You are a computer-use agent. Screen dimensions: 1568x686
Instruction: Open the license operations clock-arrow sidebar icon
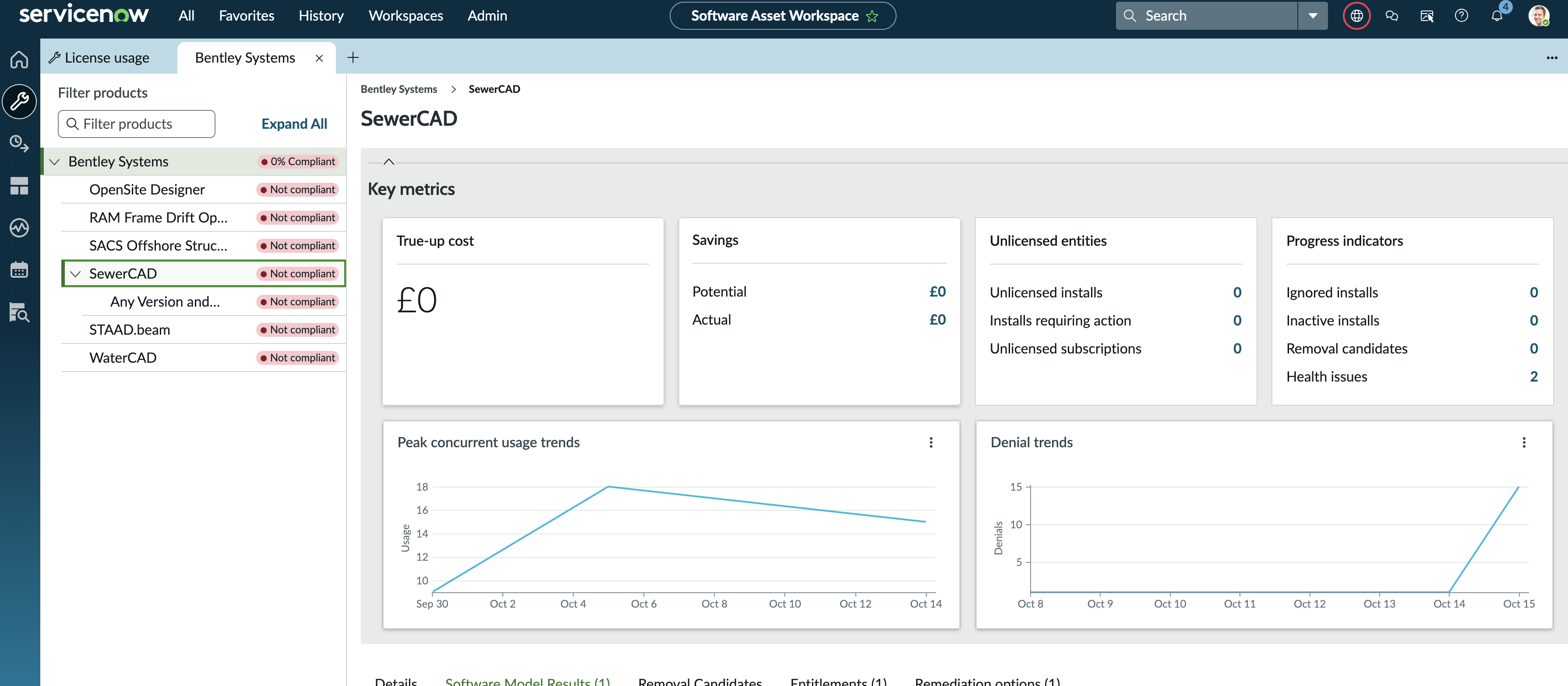point(19,144)
